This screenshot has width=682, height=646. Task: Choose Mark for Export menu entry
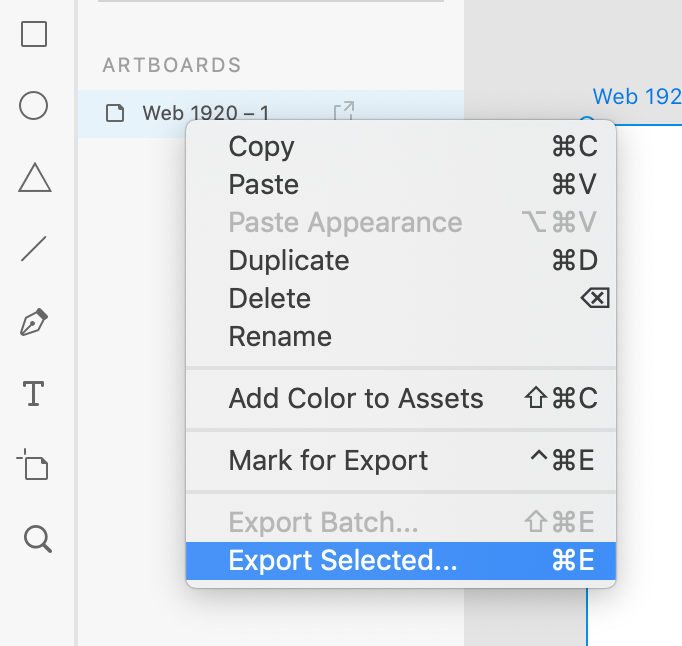(328, 461)
